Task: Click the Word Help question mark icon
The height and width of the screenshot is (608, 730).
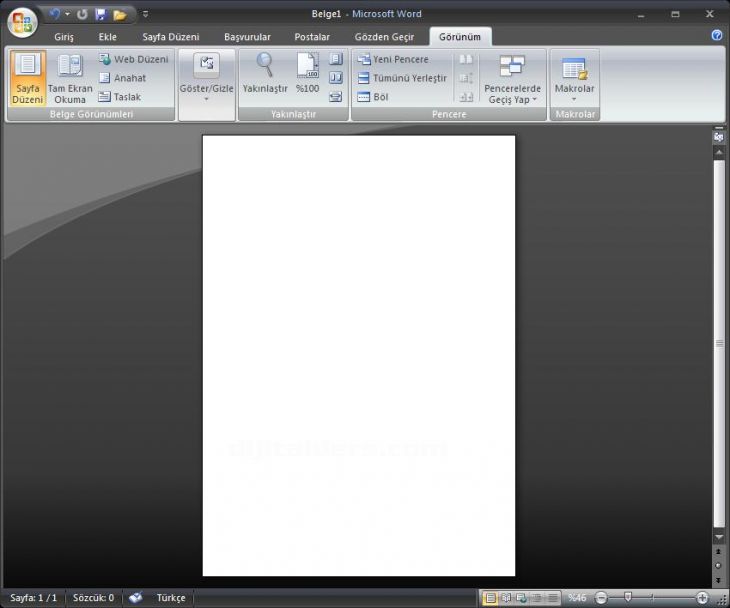Action: tap(717, 35)
